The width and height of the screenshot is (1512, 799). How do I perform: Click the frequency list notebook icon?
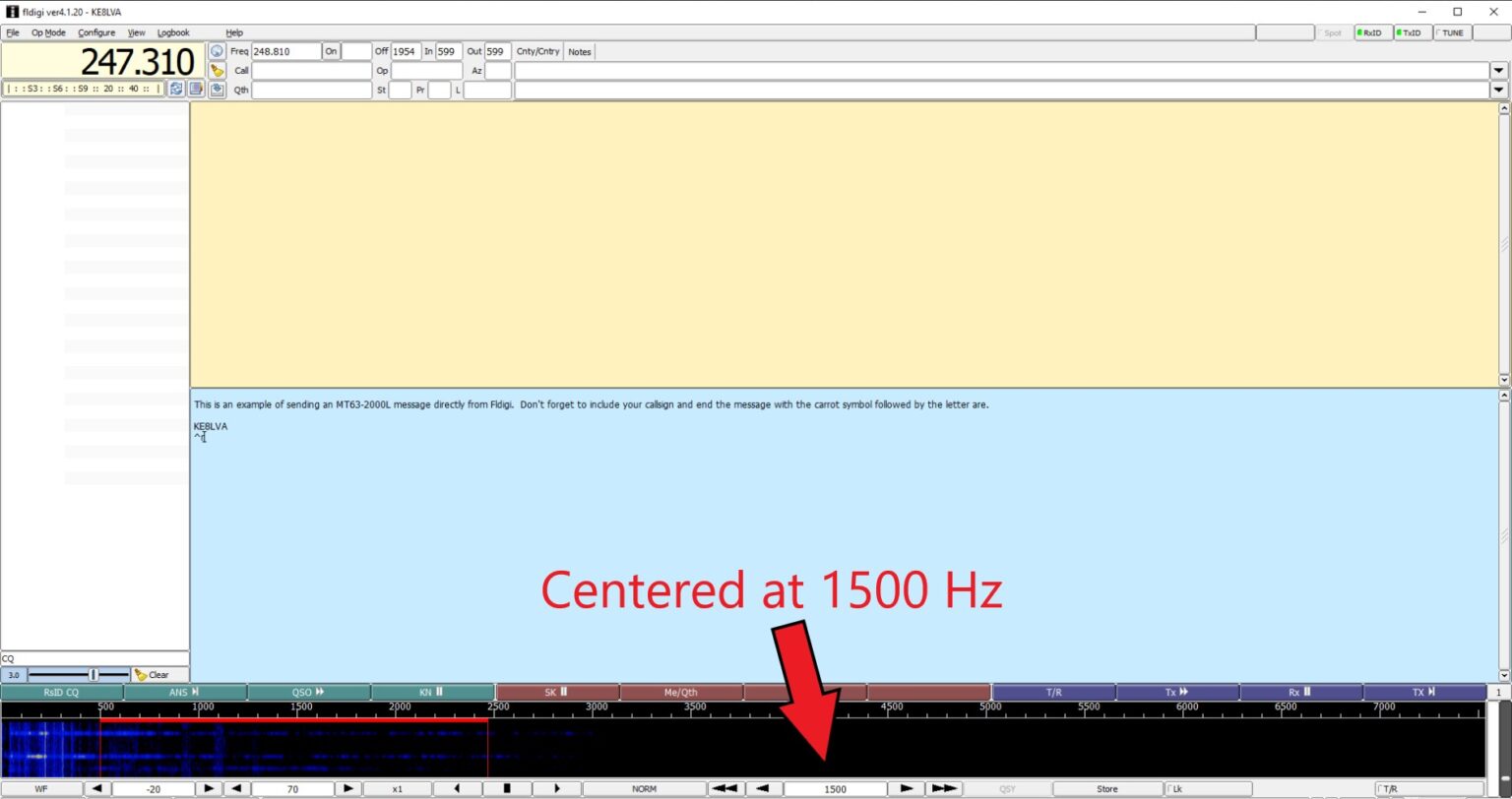(196, 89)
